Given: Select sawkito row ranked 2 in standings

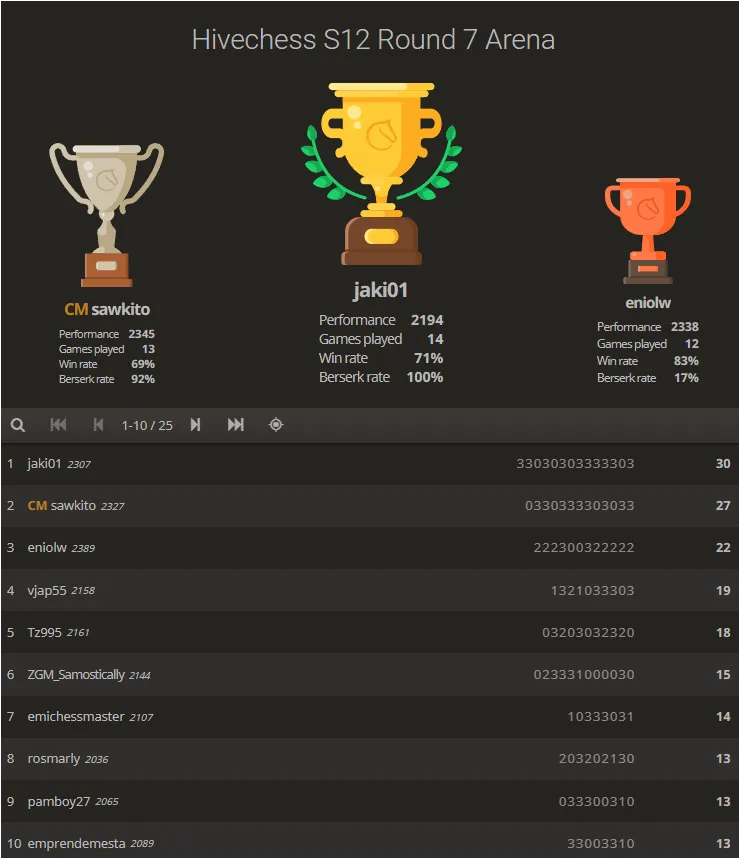Looking at the screenshot, I should tap(370, 506).
